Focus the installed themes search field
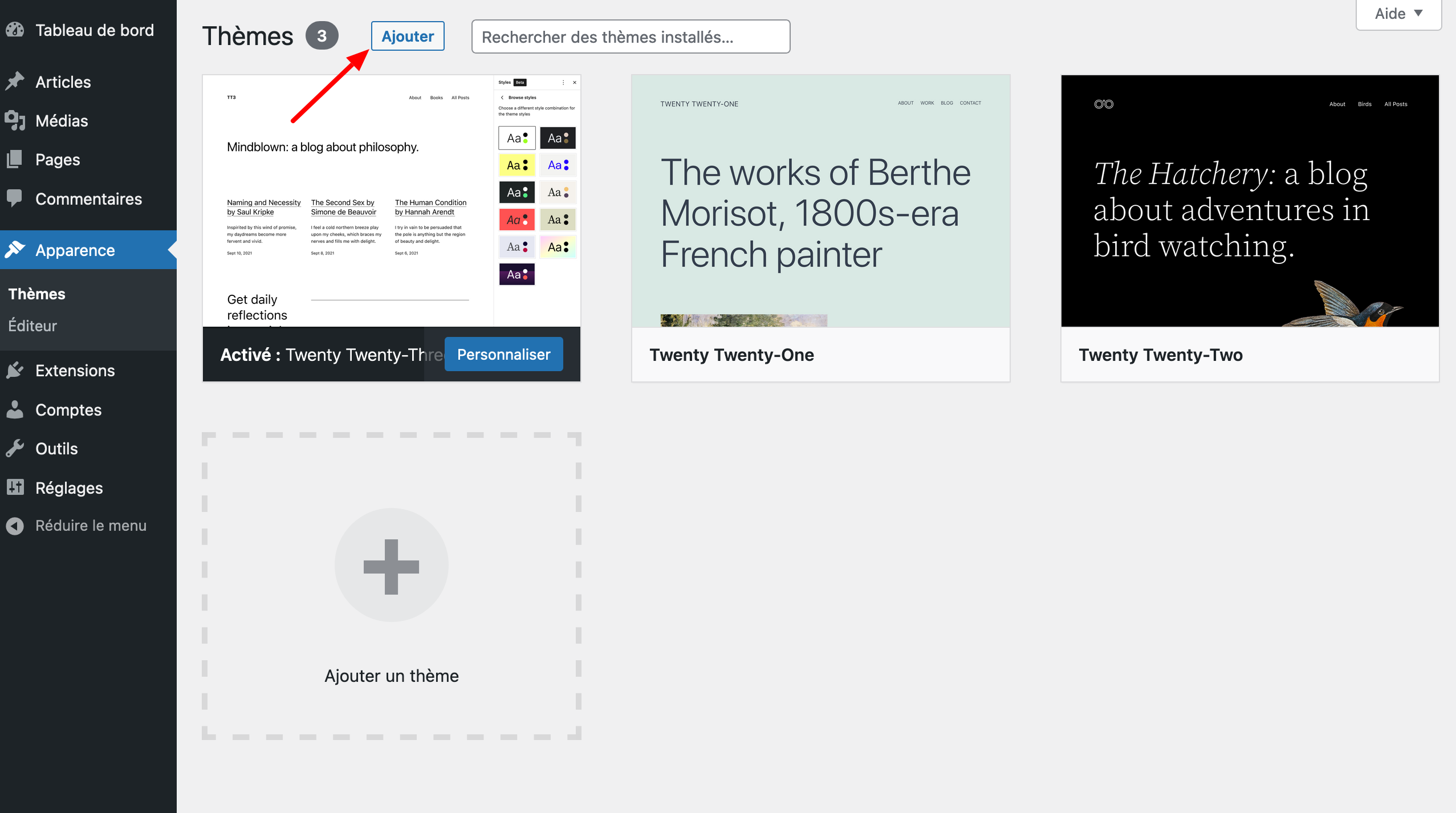The height and width of the screenshot is (813, 1456). tap(631, 36)
